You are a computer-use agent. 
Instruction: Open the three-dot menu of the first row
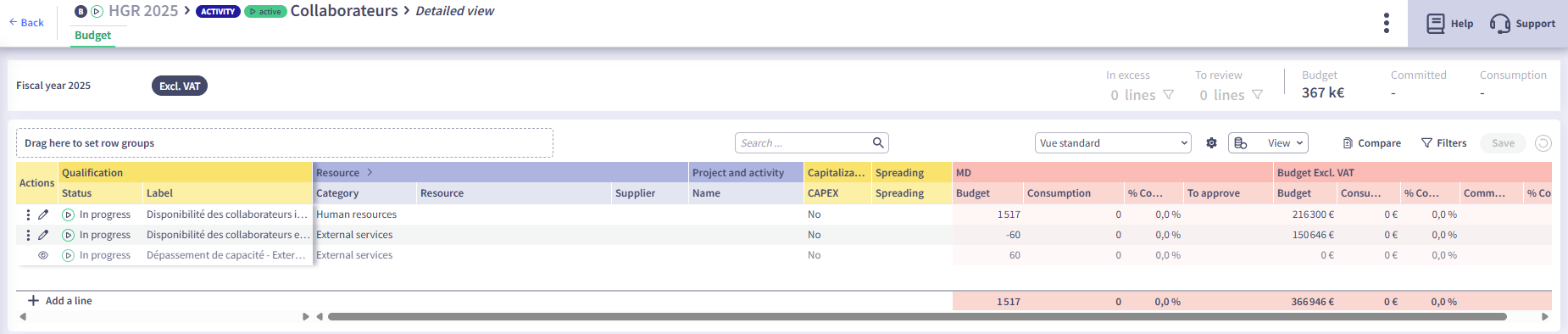(x=28, y=214)
